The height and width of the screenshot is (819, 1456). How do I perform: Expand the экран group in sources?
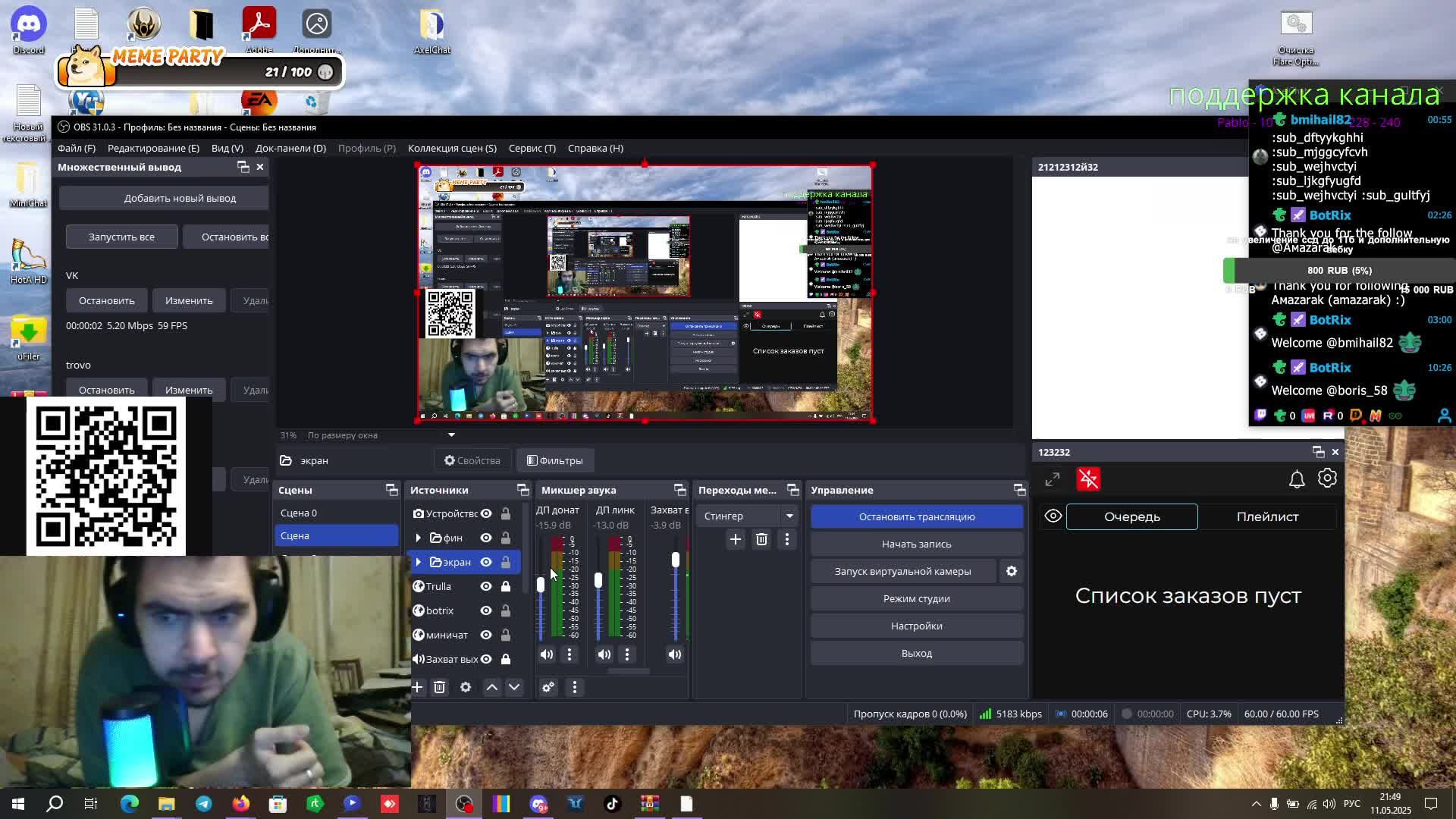[x=418, y=562]
